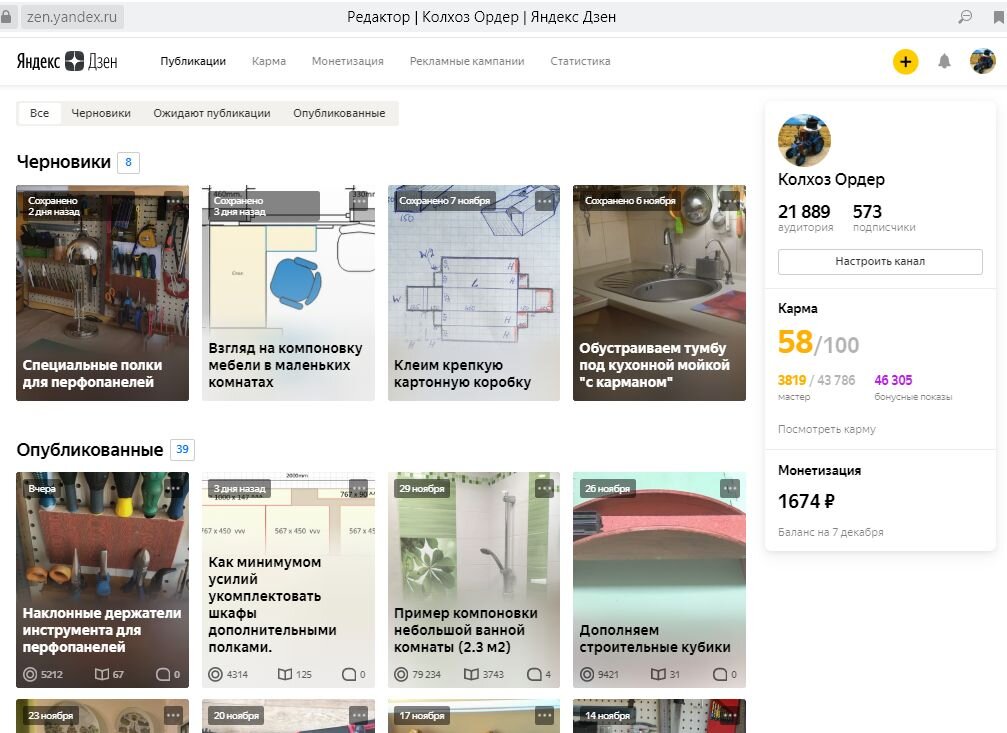Open the notifications bell

[944, 62]
